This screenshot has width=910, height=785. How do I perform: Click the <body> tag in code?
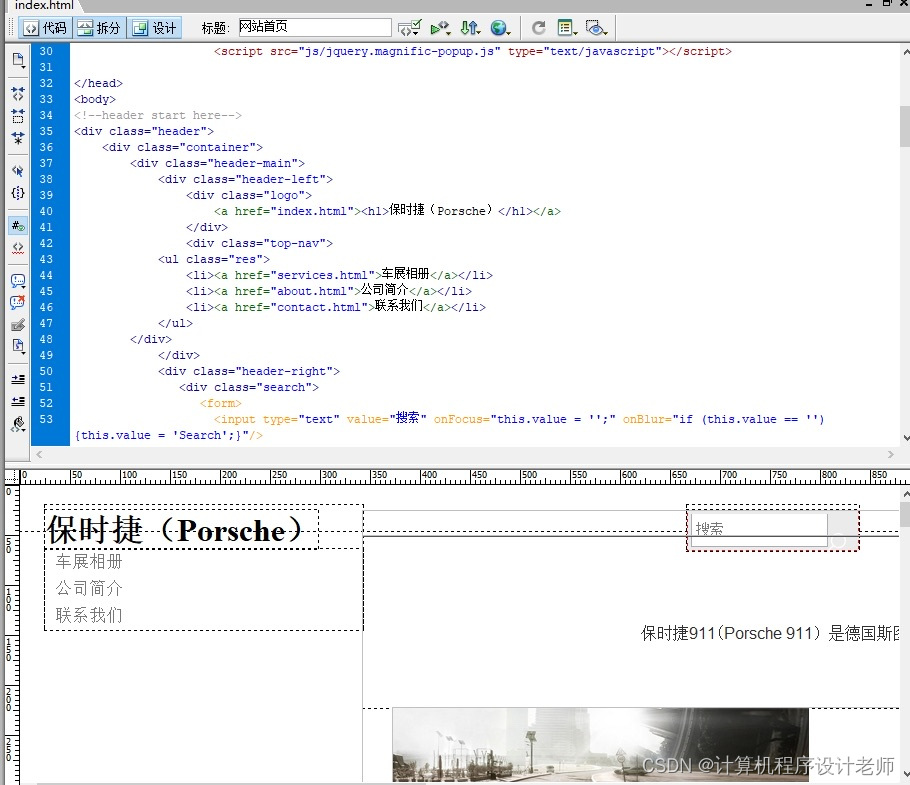coord(95,99)
